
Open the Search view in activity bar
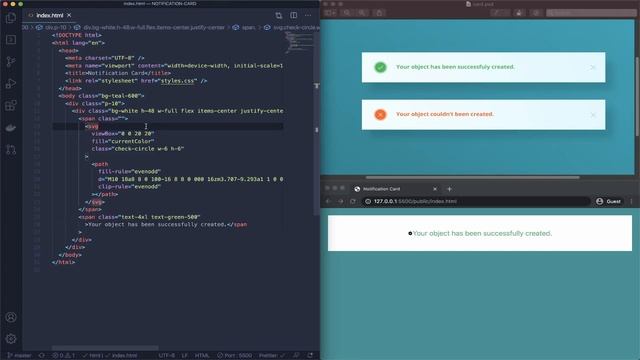(11, 40)
